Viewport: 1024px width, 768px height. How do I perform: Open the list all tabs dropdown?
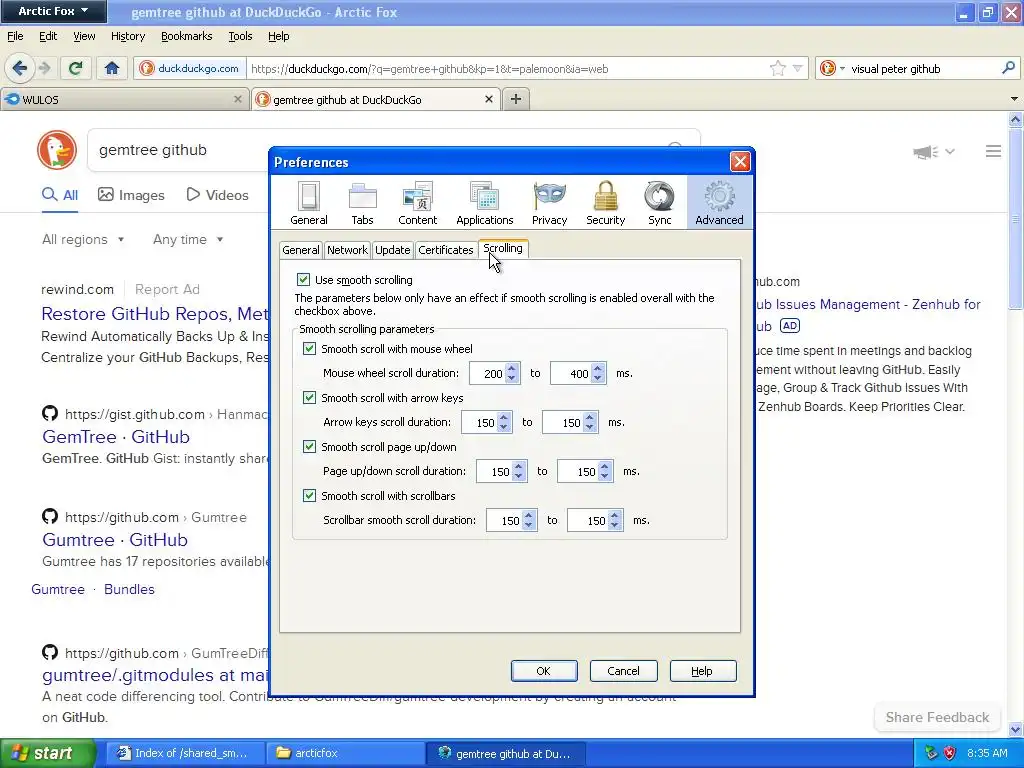coord(1014,99)
